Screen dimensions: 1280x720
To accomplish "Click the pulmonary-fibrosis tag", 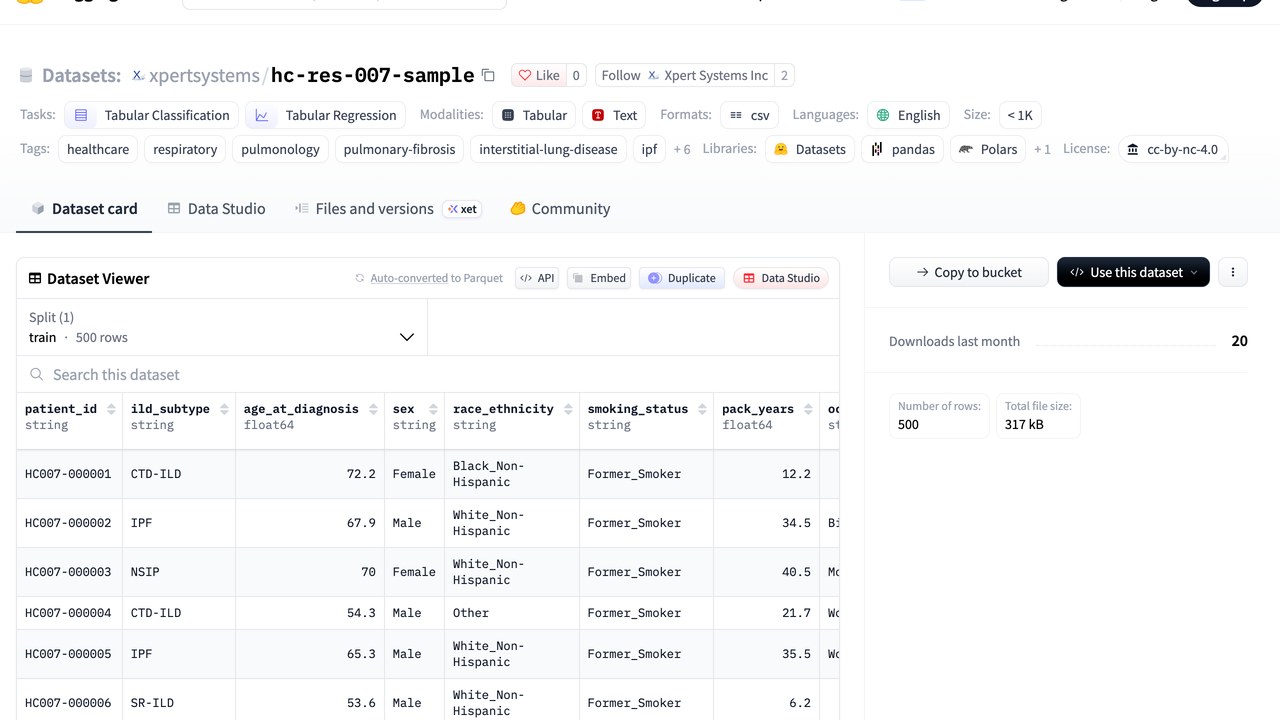I will [399, 149].
